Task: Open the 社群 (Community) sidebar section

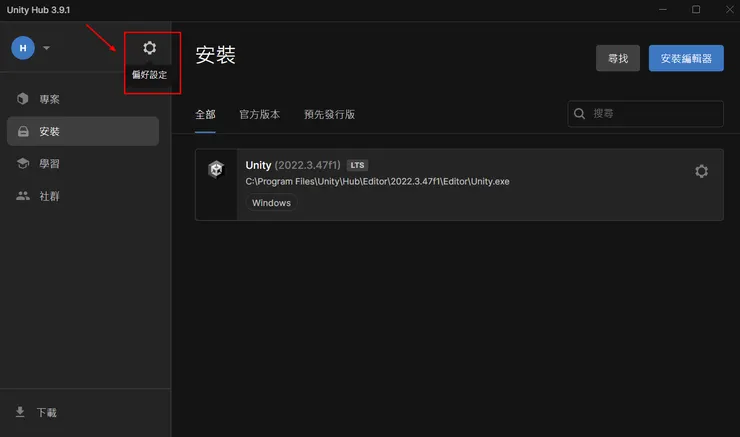Action: tap(83, 196)
